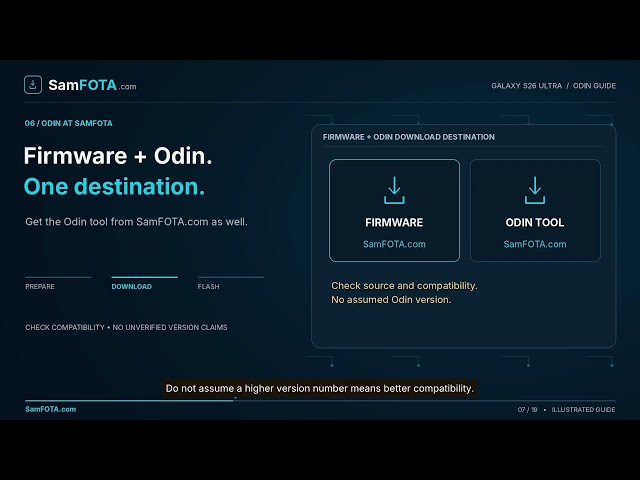
Task: Click 'ILLUSTRATED GUIDE' footer label
Action: click(583, 409)
